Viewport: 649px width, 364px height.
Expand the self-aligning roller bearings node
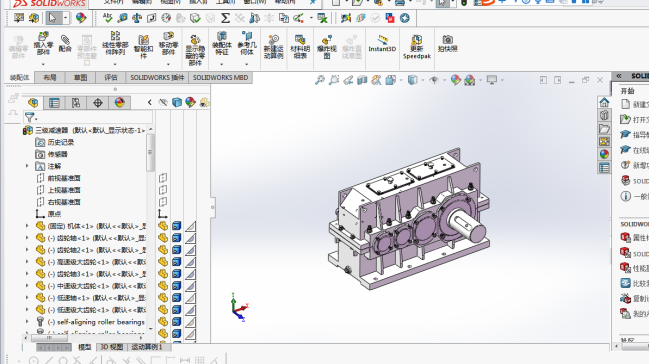[x=27, y=321]
